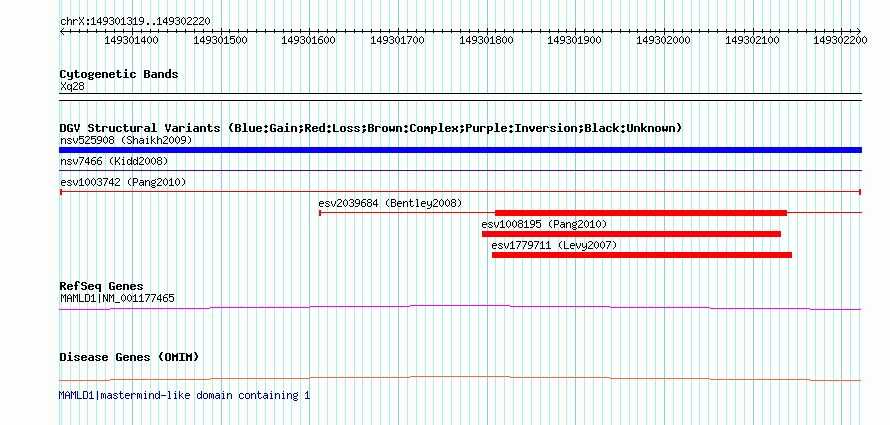Screen dimensions: 890x425
Task: Click ruler position 149301500
Action: pos(220,40)
